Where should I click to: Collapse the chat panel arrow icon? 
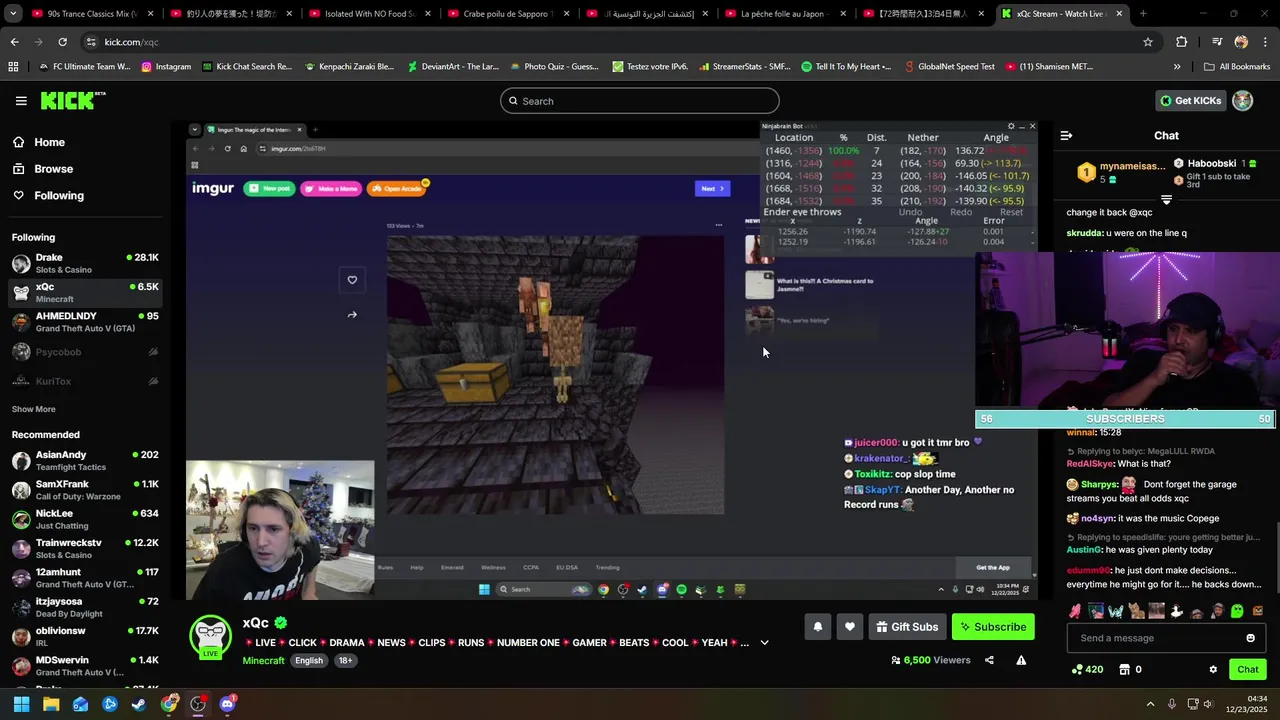coord(1066,135)
